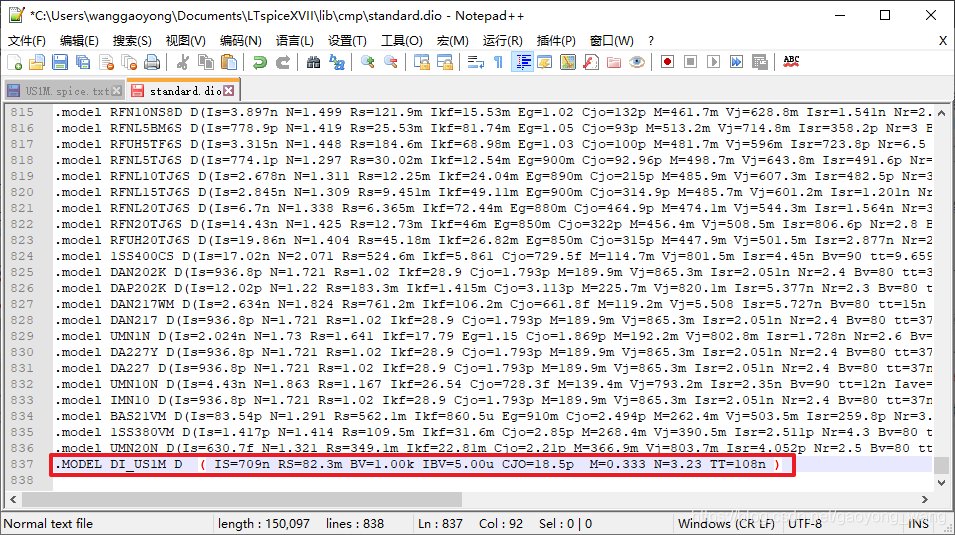Click the Cut scissors icon

pos(182,62)
